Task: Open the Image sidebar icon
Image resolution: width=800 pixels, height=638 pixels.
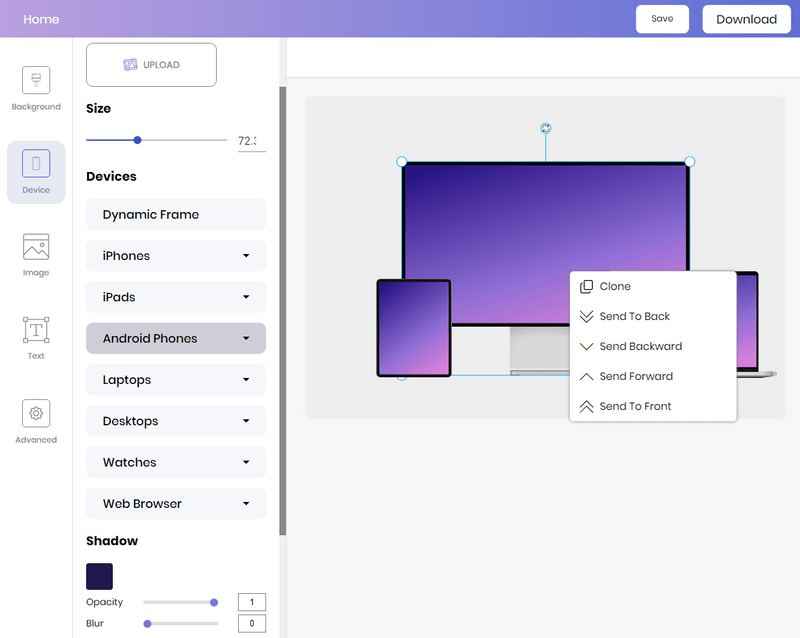Action: click(x=36, y=247)
